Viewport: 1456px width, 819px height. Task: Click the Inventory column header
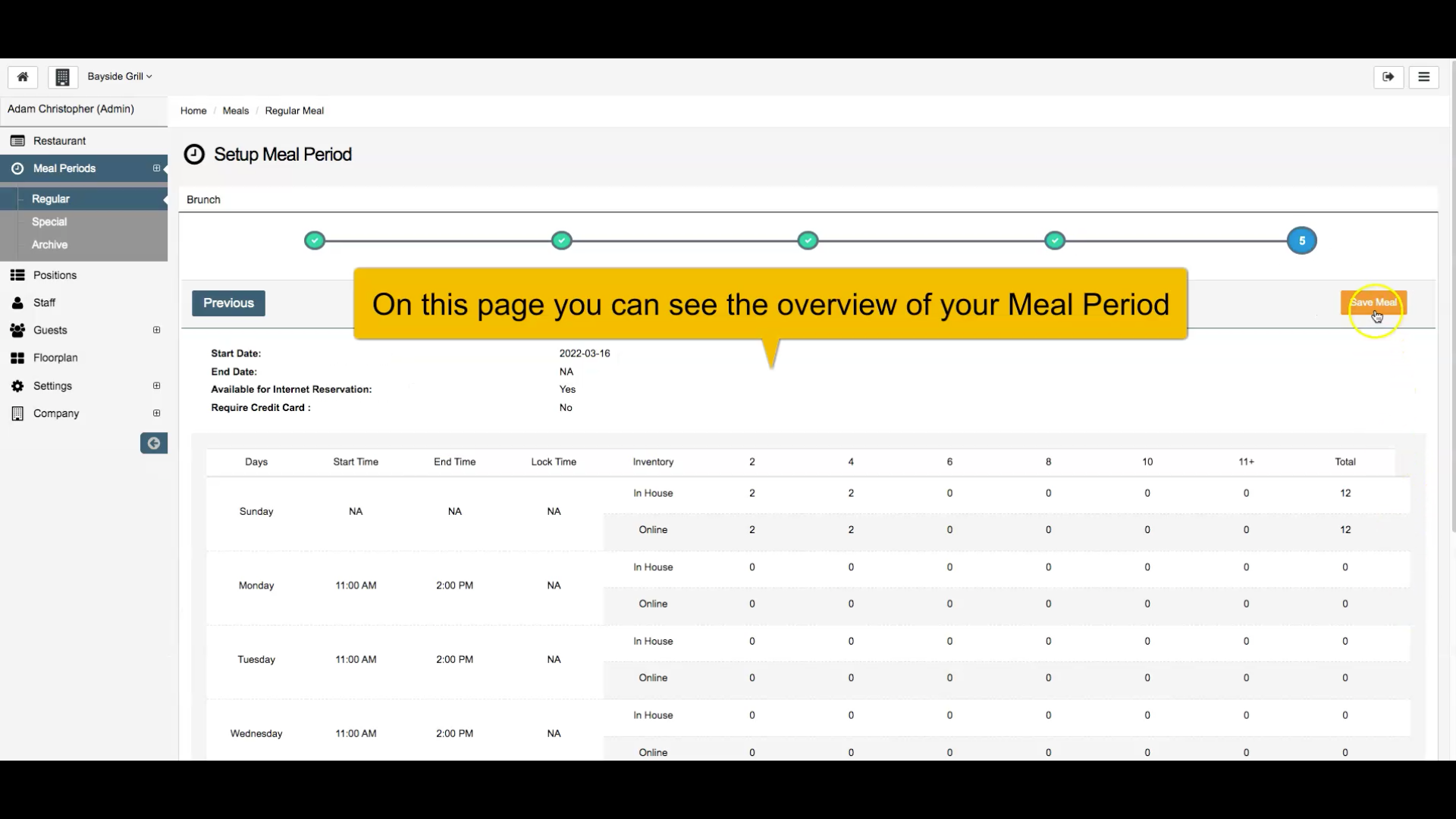[653, 462]
